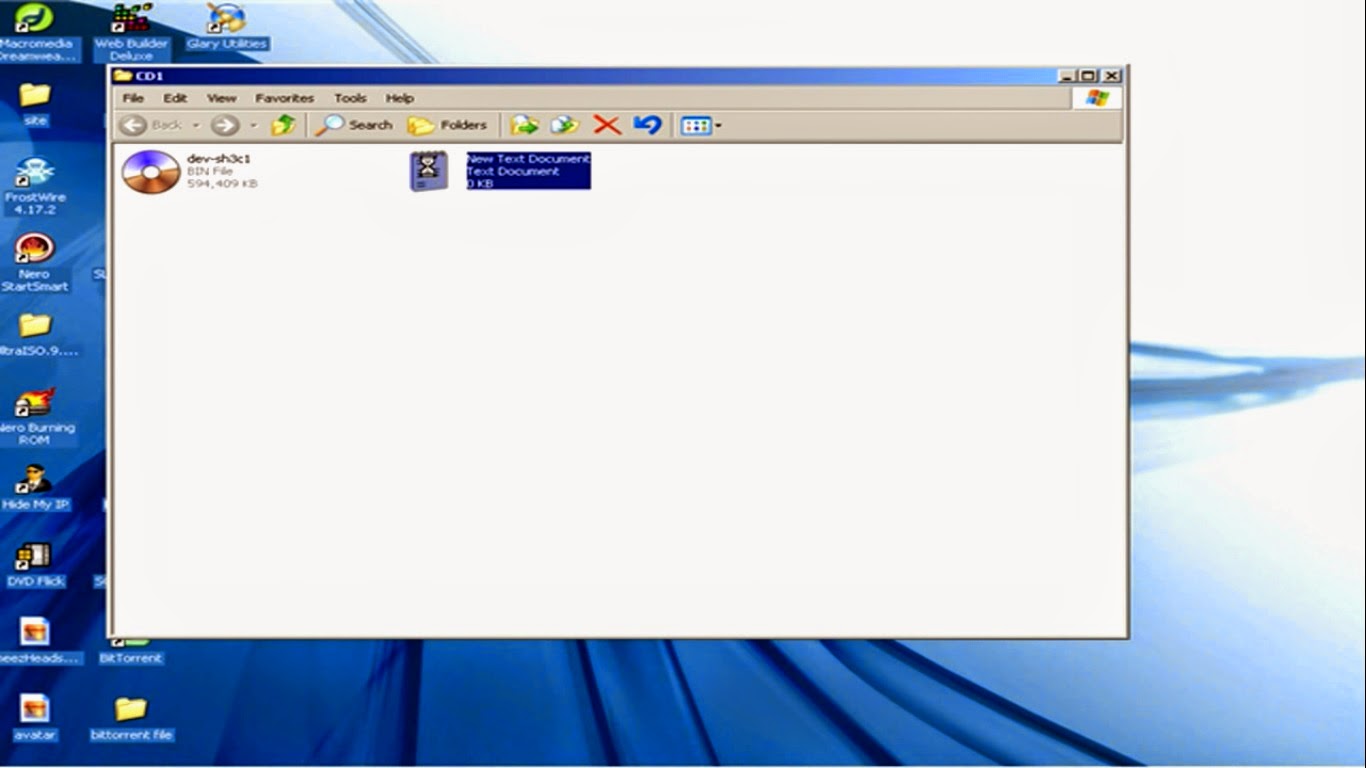Undo the last action in Explorer toolbar

647,125
